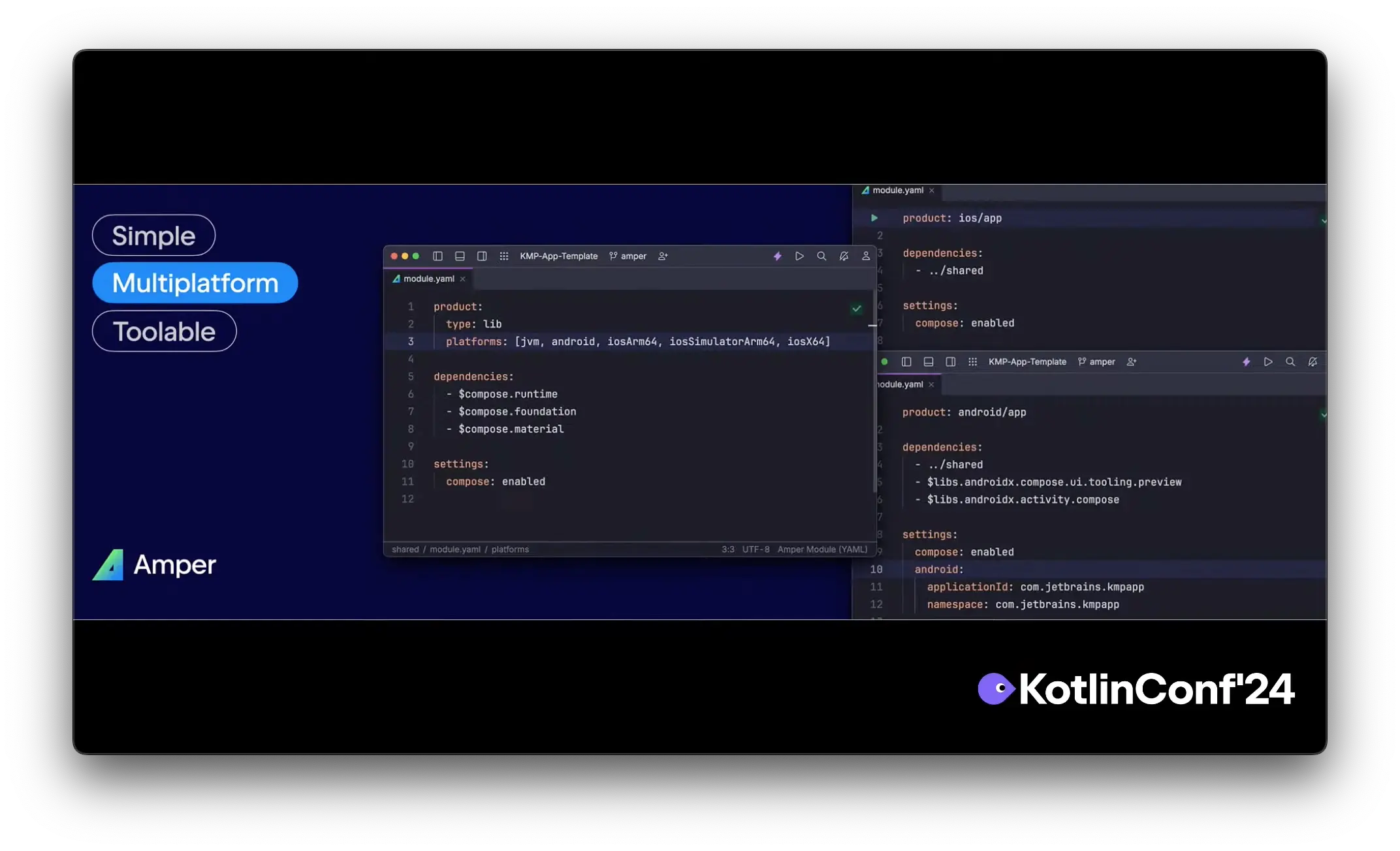Screen dimensions: 1400x851
Task: Click the namespace com.jetbrains.kmpapp line
Action: (x=1023, y=605)
